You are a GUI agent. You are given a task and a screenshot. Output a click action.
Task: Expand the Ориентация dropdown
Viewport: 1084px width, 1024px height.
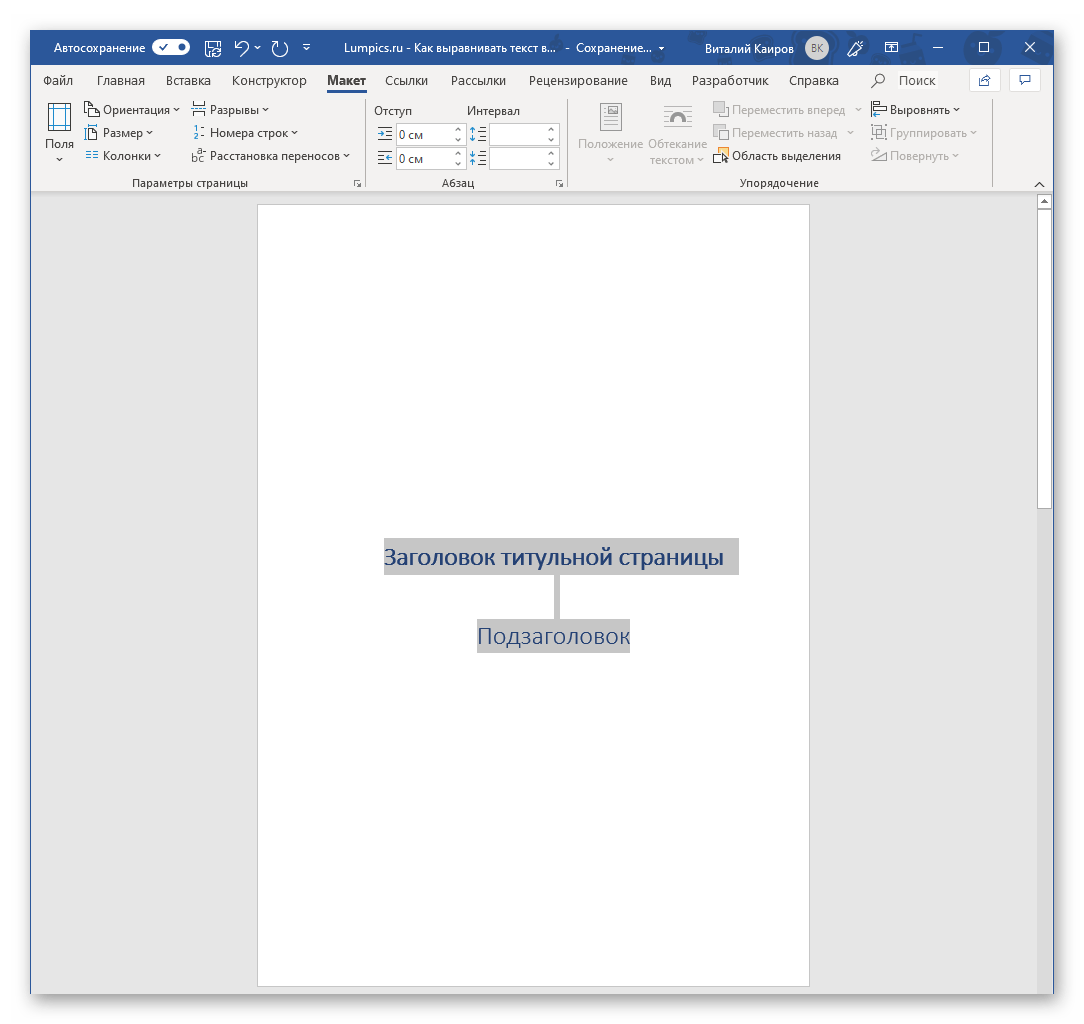133,110
